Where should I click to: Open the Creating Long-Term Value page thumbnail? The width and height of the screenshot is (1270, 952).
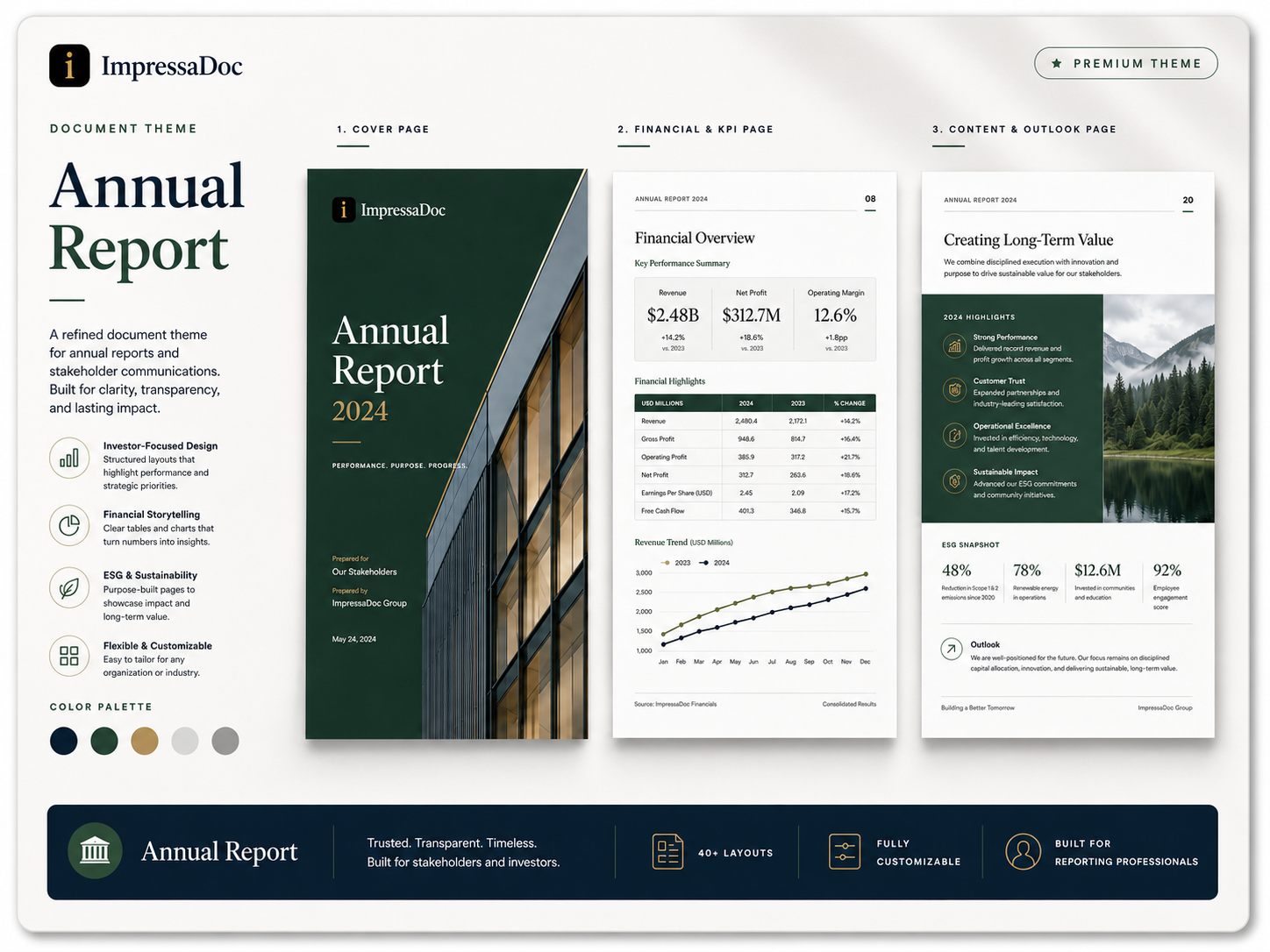(1068, 454)
